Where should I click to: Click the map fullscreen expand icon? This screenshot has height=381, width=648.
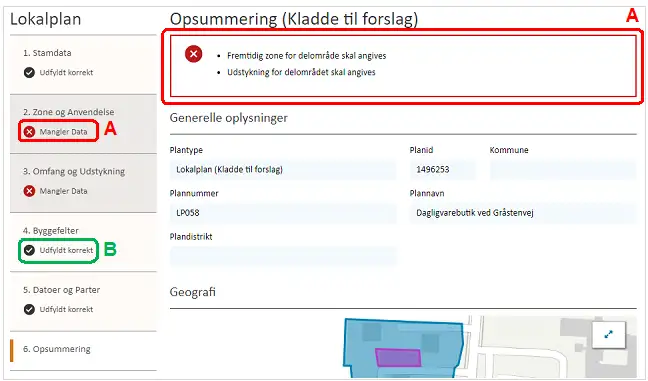pos(609,335)
